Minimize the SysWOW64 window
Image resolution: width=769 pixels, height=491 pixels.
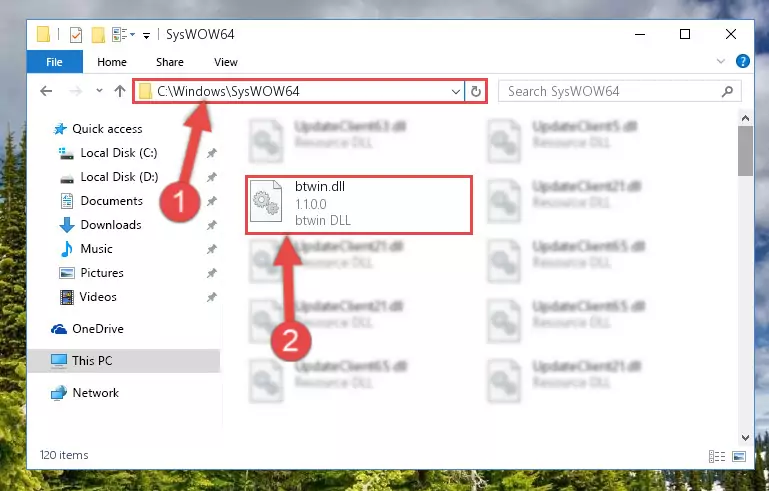pos(640,34)
